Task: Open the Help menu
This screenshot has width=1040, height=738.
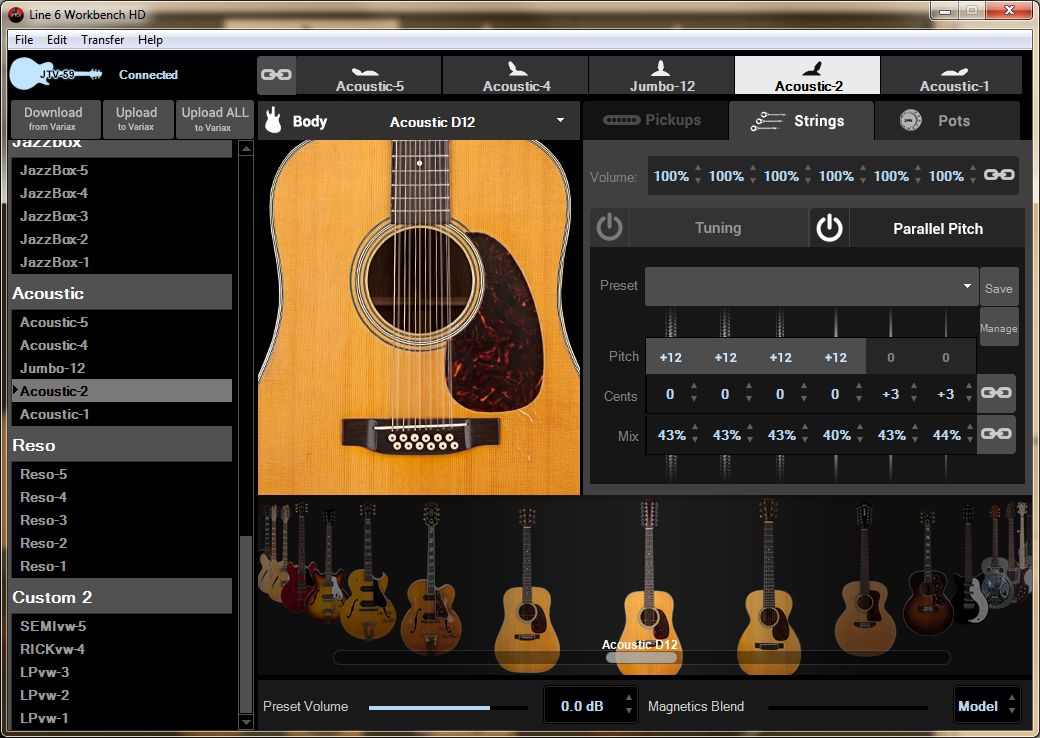Action: 150,40
